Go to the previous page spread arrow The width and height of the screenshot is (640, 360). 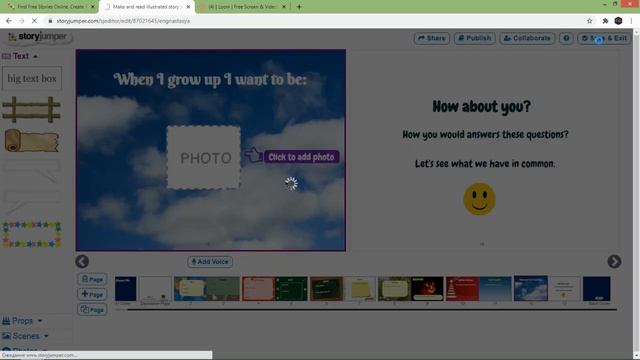pos(82,262)
